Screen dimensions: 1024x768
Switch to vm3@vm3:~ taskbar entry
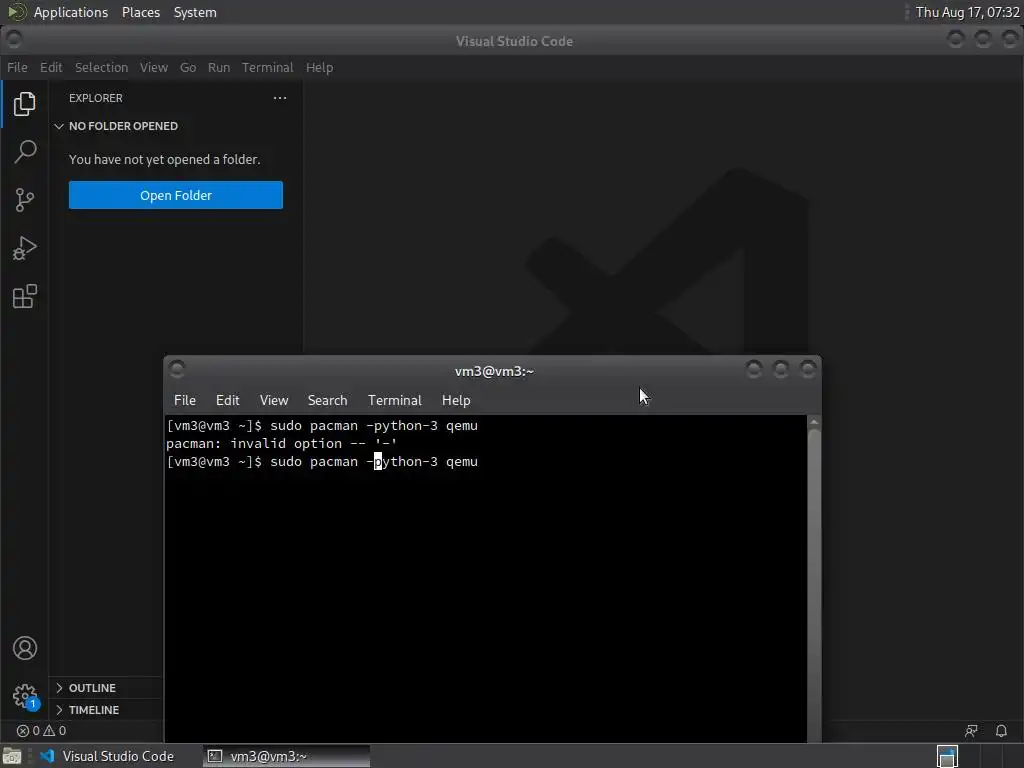pos(286,756)
